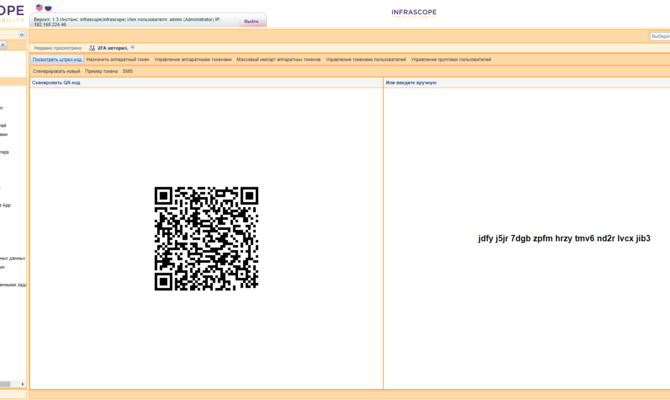Collapse the left sidebar with double-arrow icon
Image resolution: width=670 pixels, height=400 pixels.
coord(21,35)
